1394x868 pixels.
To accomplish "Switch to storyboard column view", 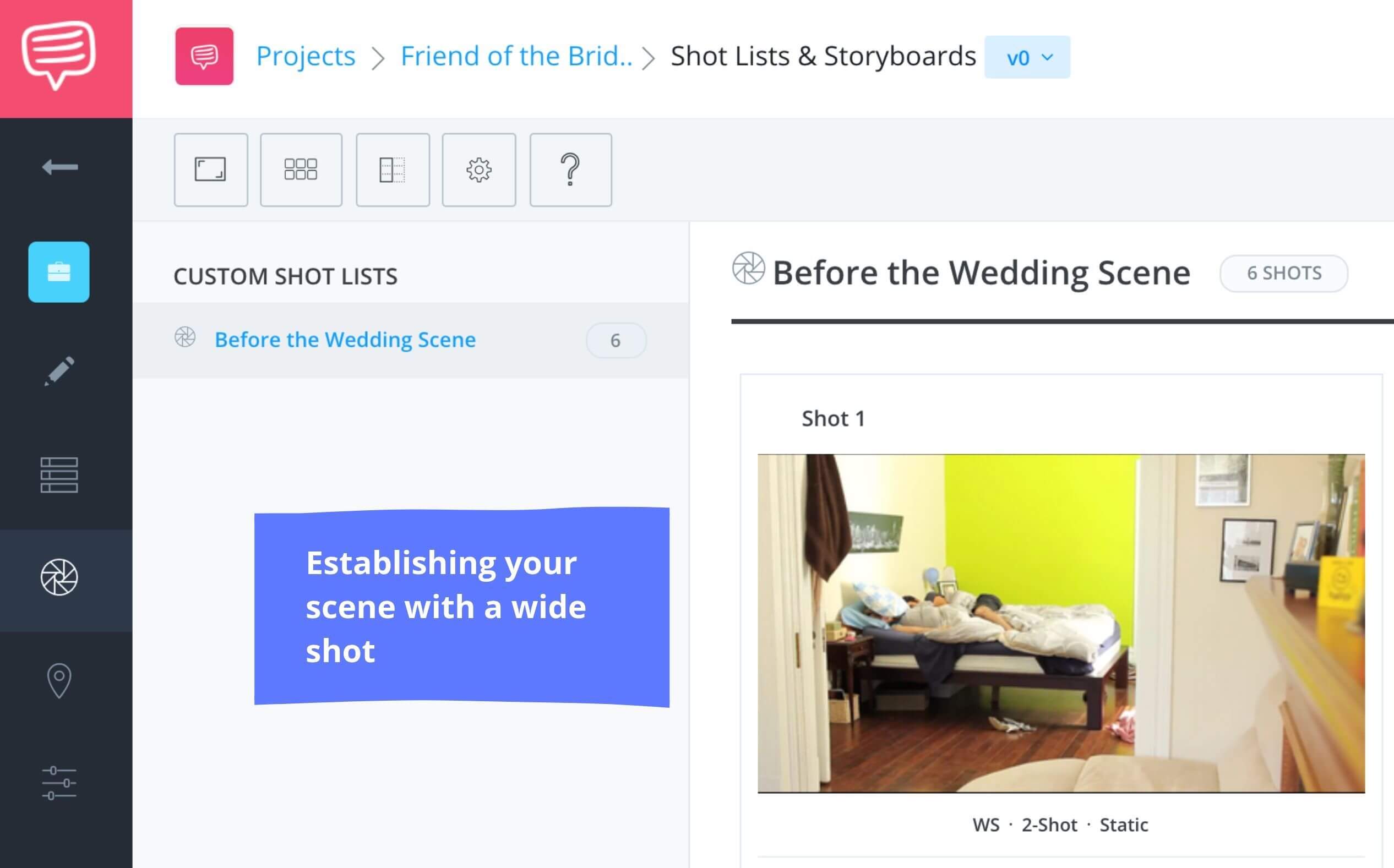I will coord(393,170).
